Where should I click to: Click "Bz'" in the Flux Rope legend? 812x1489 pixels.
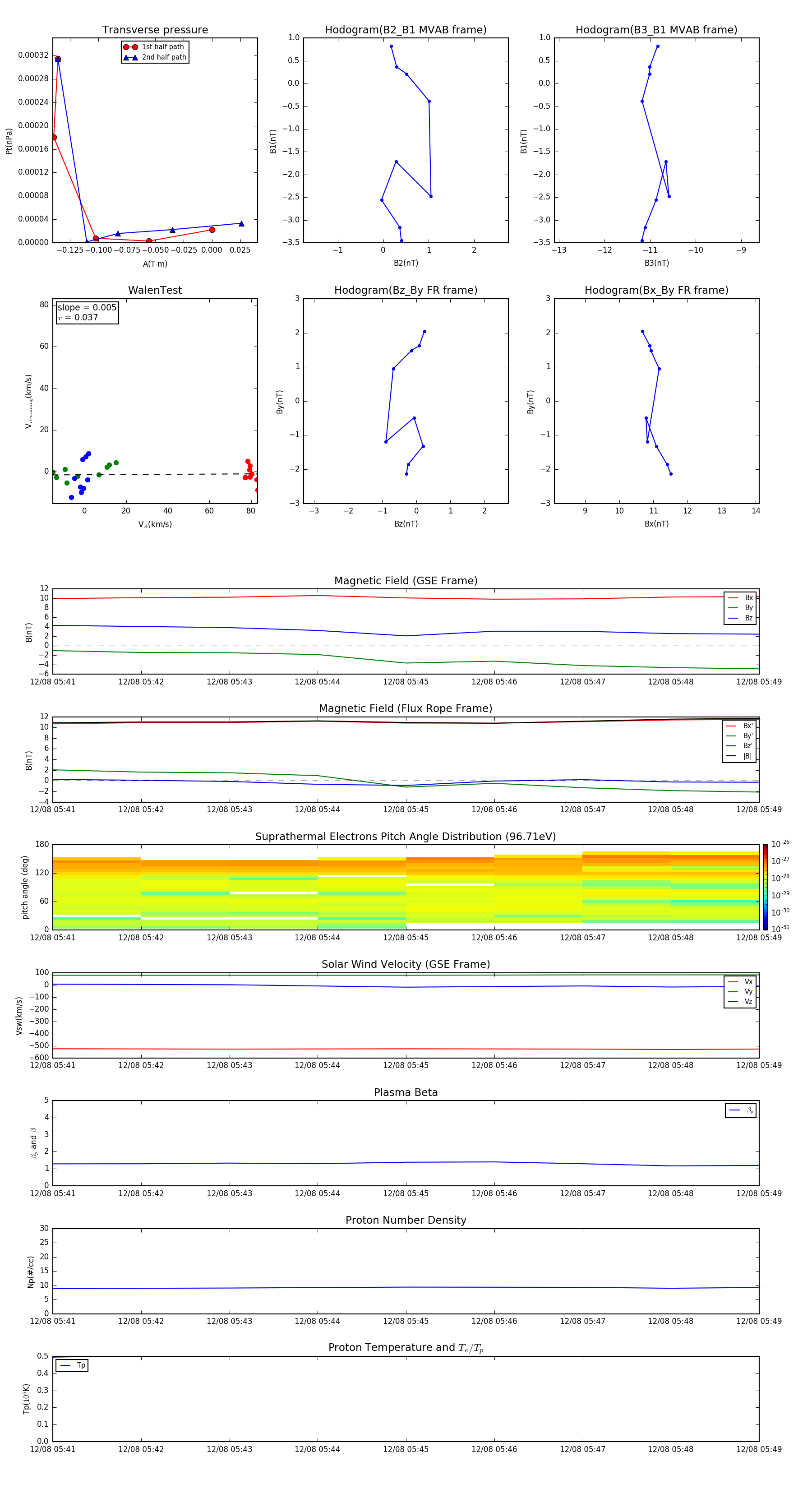pyautogui.click(x=748, y=746)
